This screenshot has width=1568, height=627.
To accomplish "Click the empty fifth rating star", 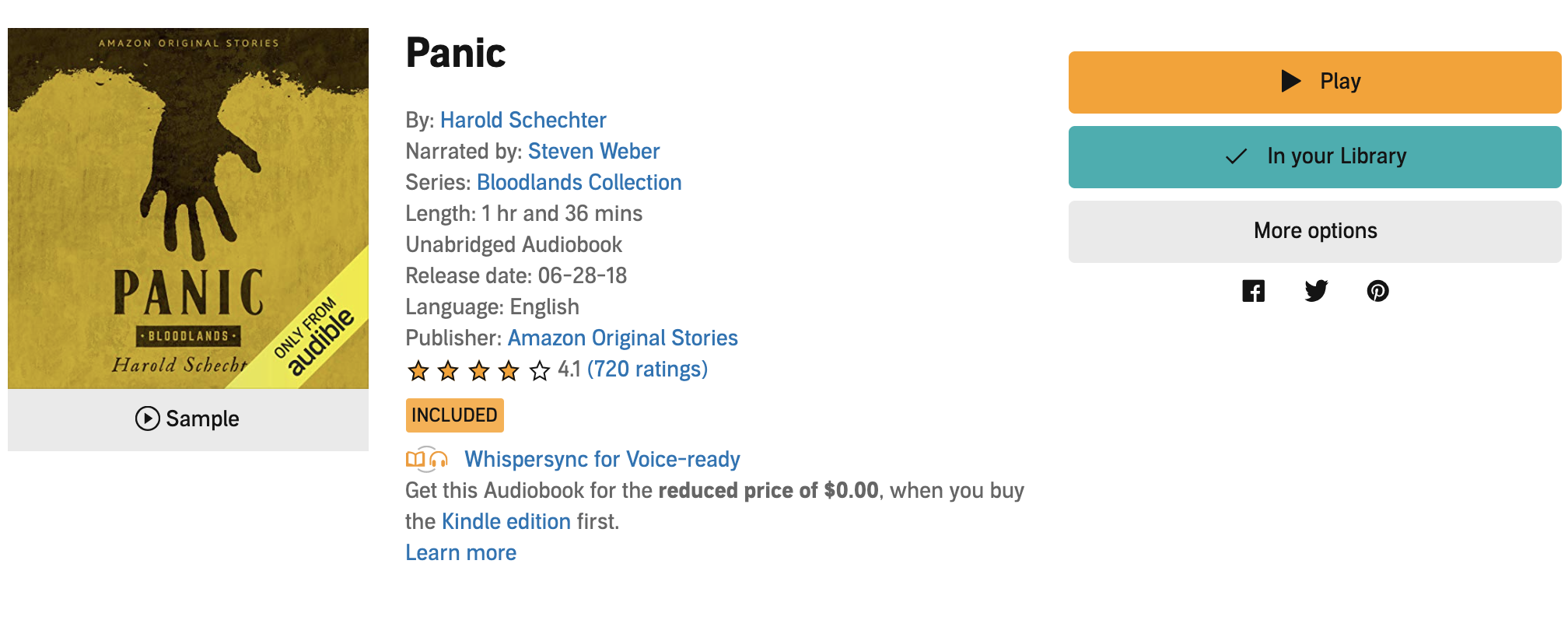I will pos(540,370).
